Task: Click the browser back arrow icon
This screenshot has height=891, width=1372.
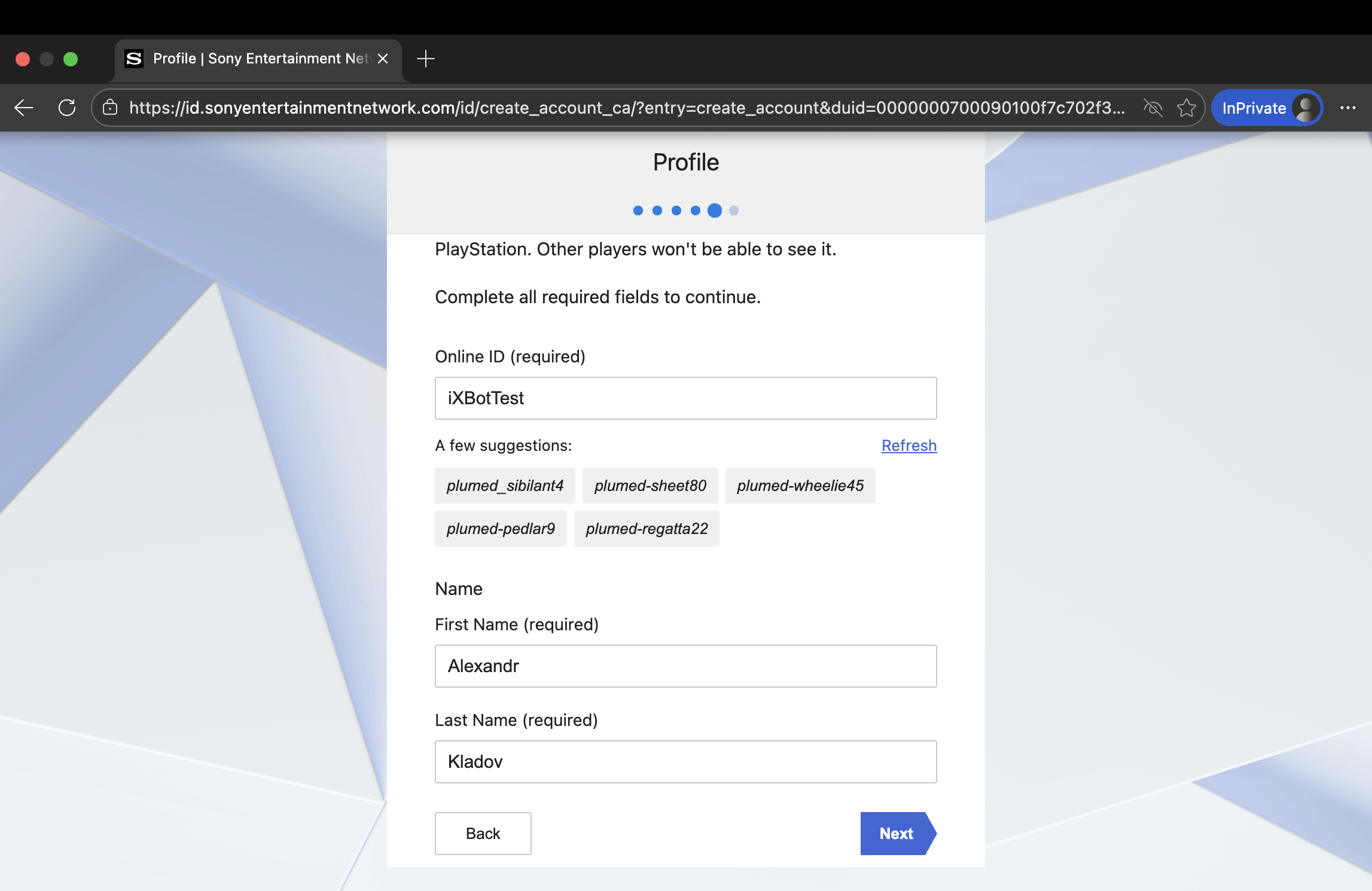Action: pos(24,108)
